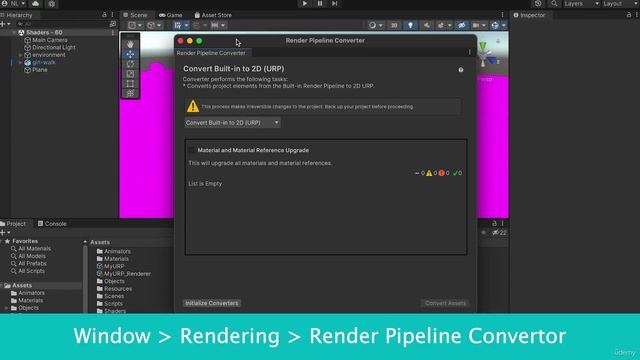Open Project panel add (+) menu
640x360 pixels.
5,233
